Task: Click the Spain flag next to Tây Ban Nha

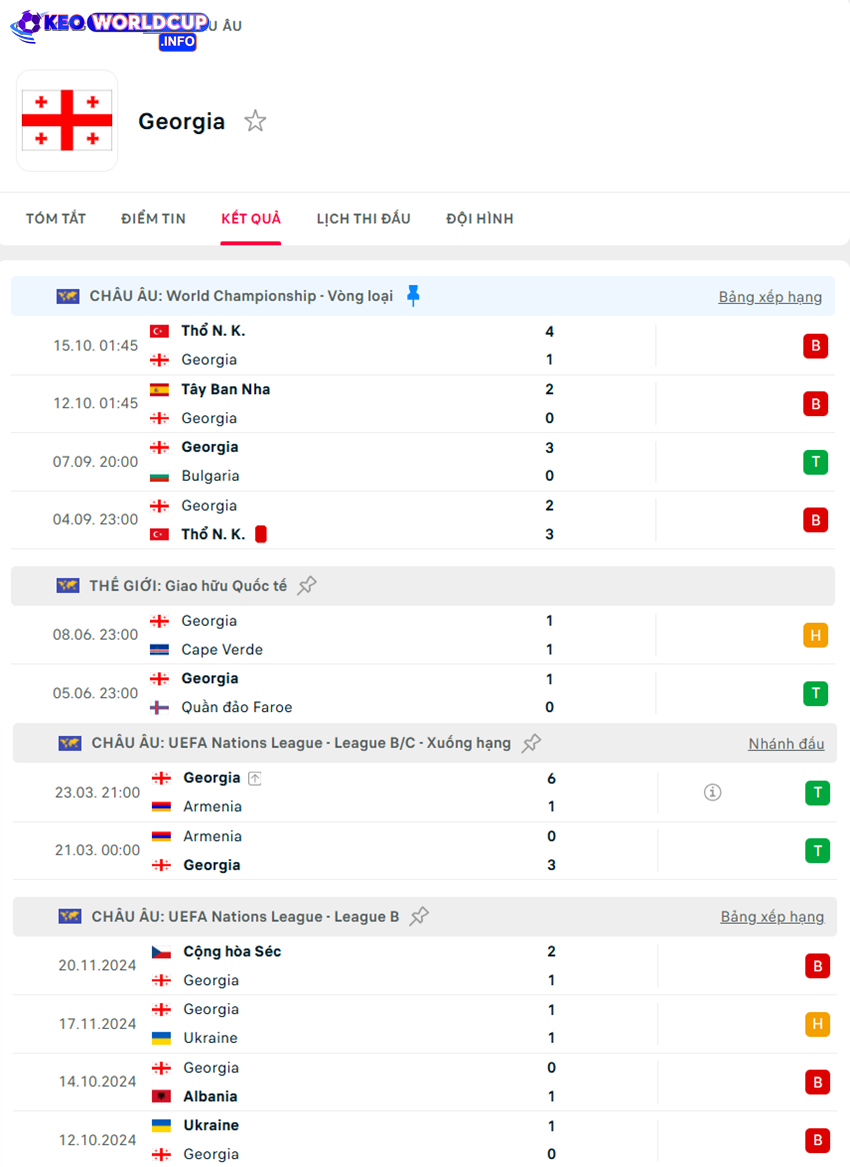Action: 159,389
